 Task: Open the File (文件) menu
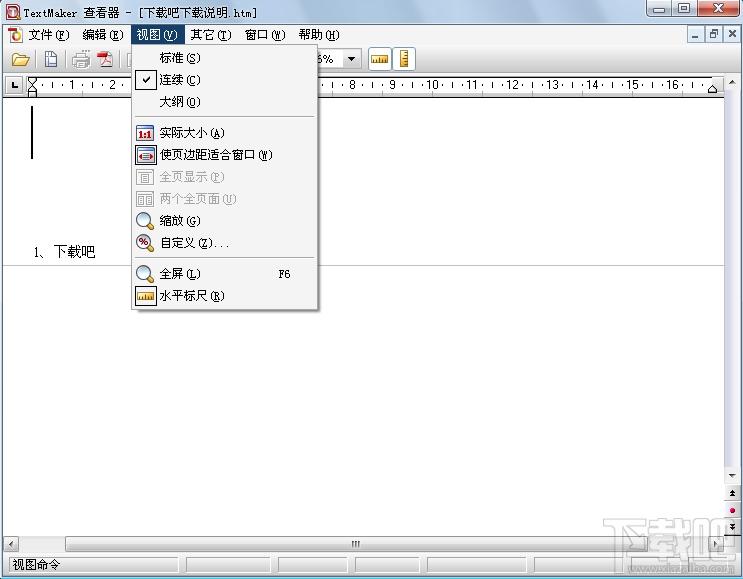click(x=49, y=35)
